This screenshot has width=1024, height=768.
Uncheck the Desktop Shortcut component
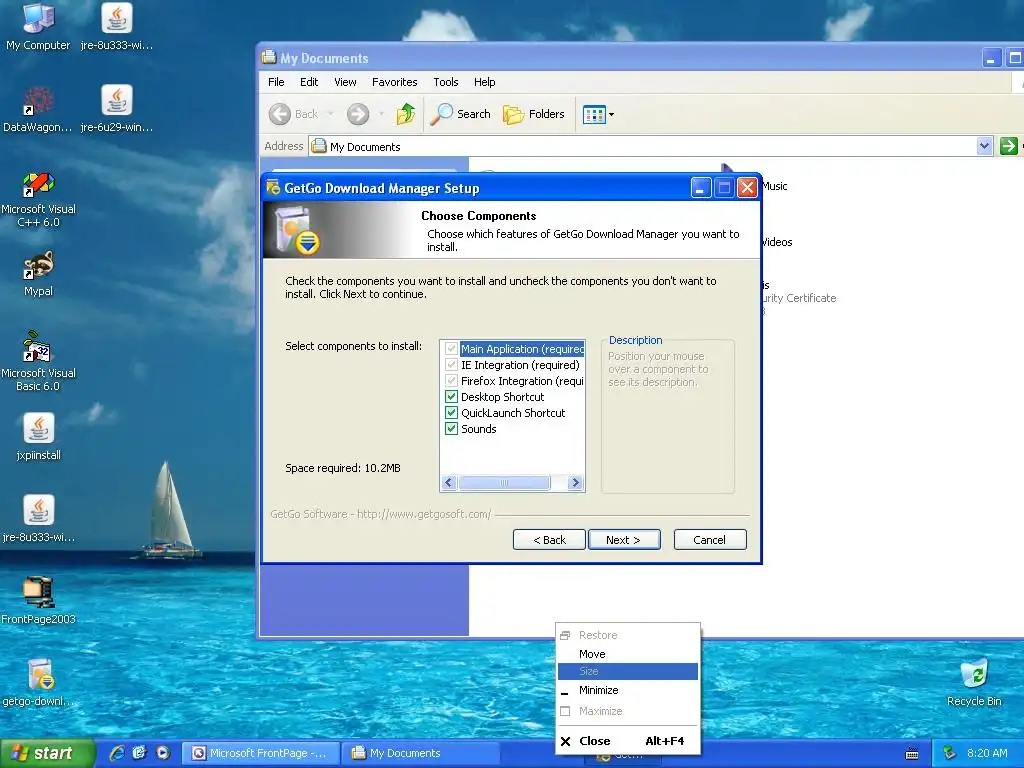point(451,396)
